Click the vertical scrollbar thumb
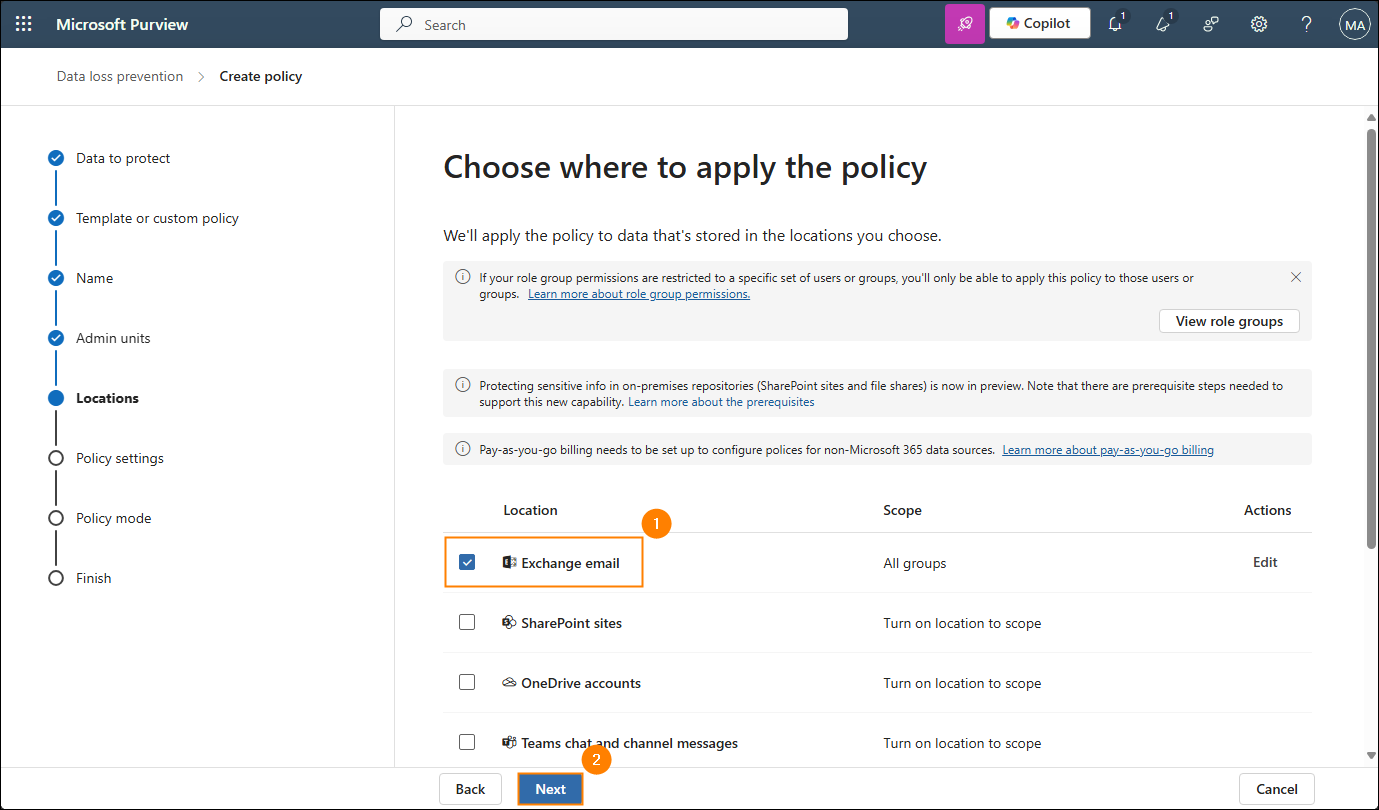This screenshot has height=810, width=1379. [1371, 338]
